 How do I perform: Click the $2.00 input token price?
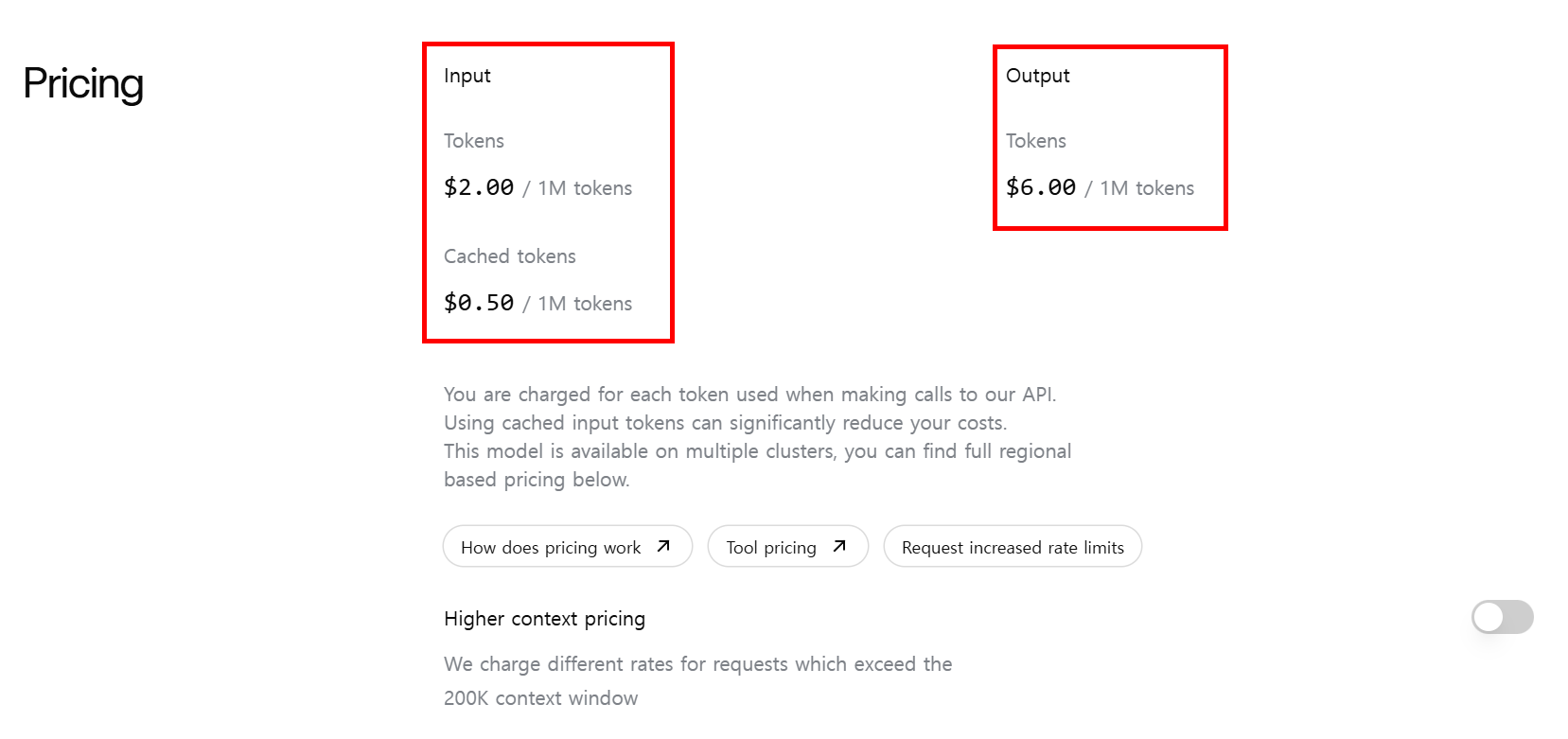point(479,187)
